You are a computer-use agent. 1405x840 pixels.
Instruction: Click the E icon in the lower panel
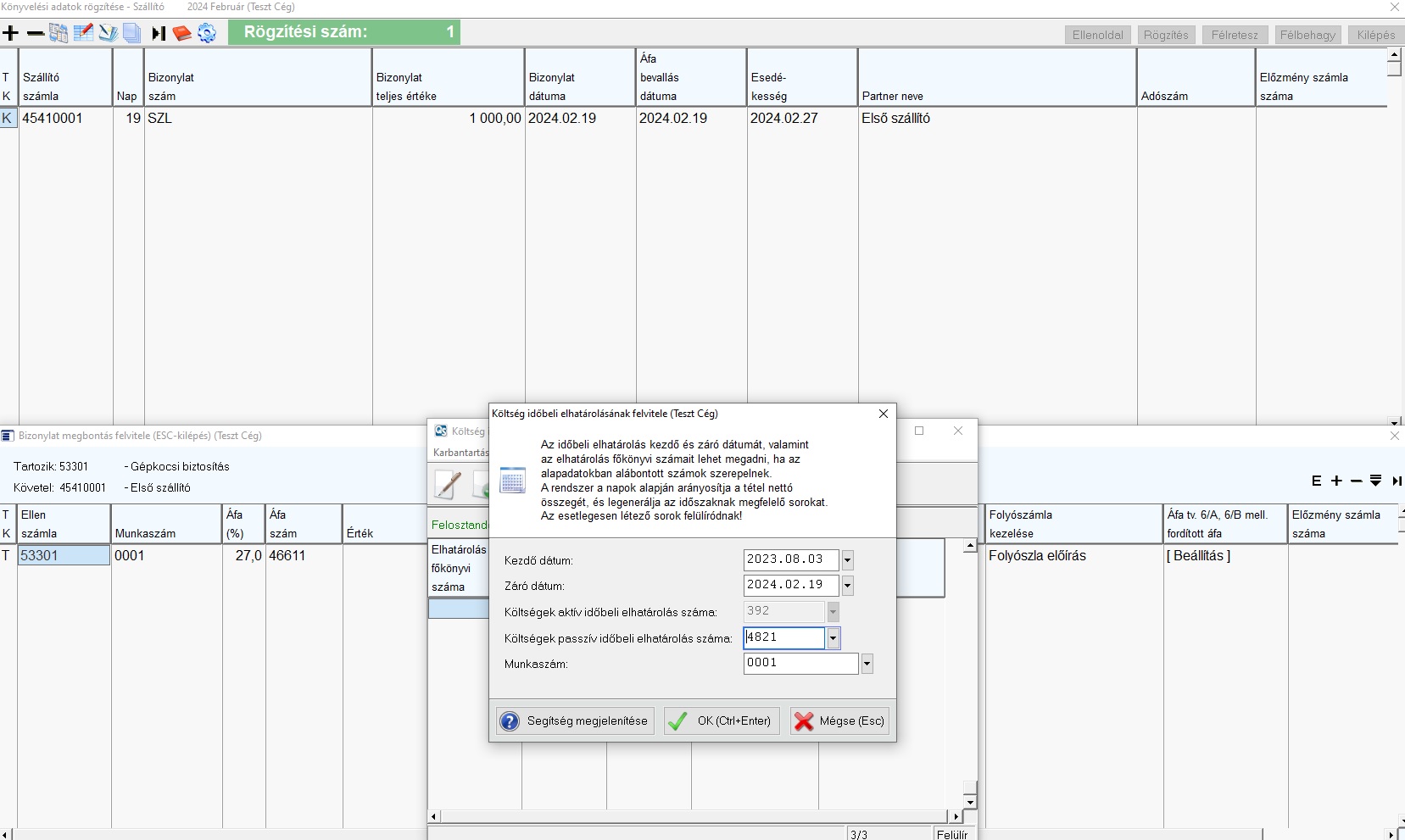pos(1316,481)
